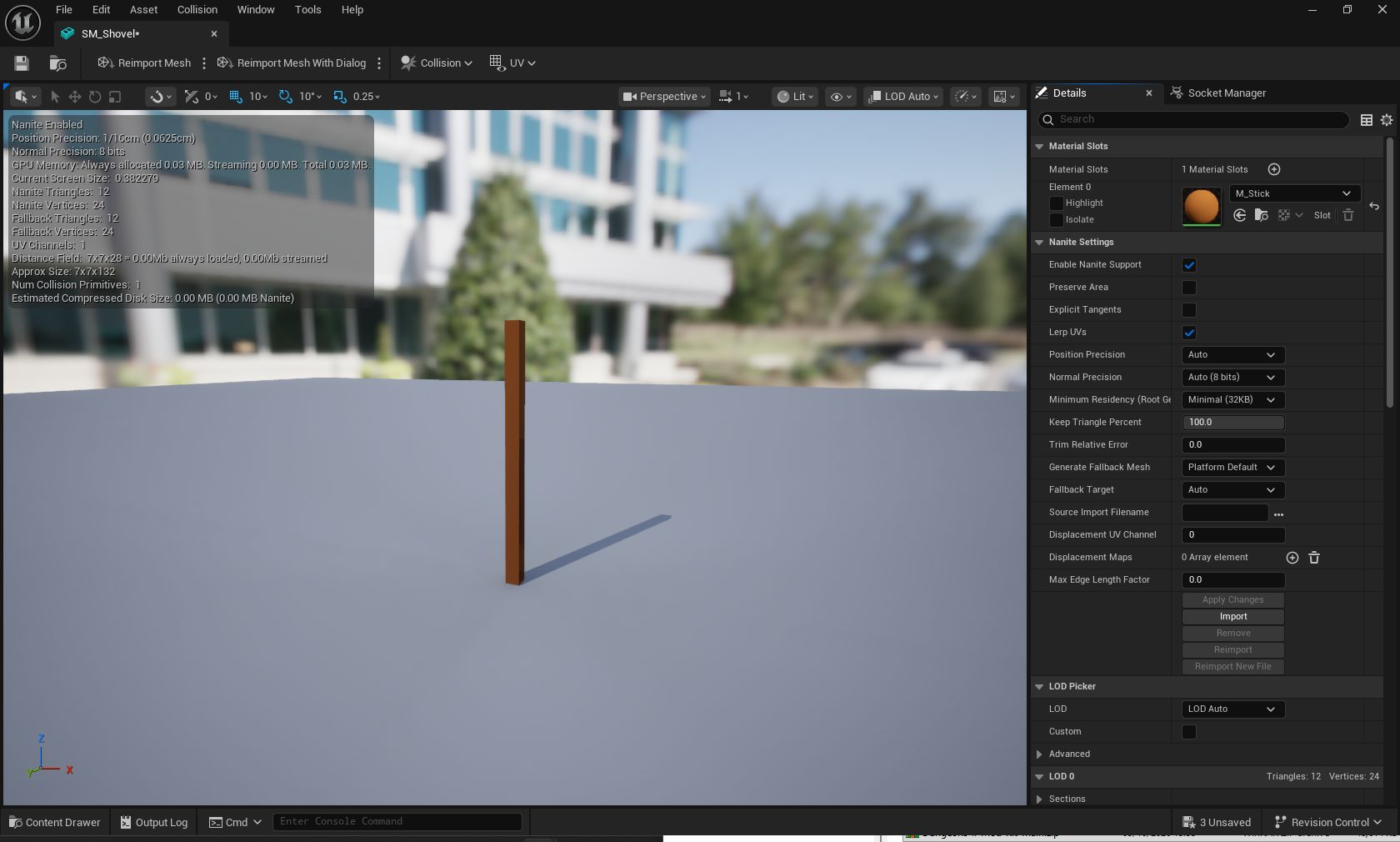This screenshot has height=842, width=1400.
Task: Click the M_Stick material thumbnail
Action: coord(1201,207)
